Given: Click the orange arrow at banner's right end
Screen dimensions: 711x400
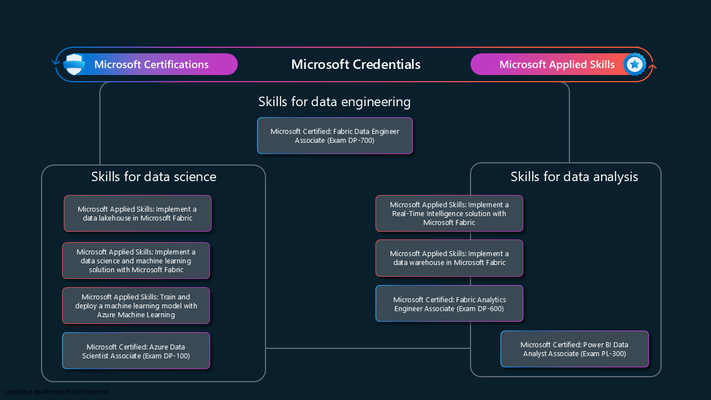Looking at the screenshot, I should click(x=653, y=67).
